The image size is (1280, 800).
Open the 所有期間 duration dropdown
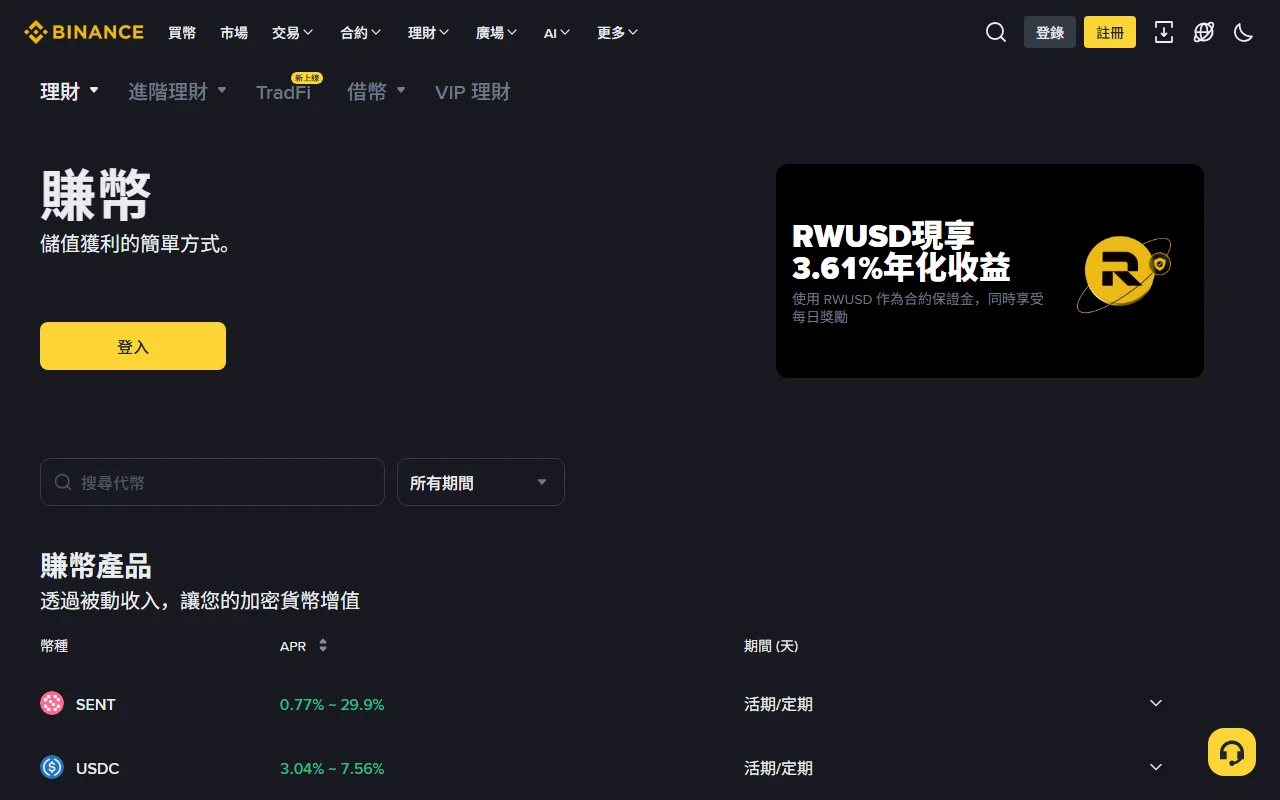(481, 482)
